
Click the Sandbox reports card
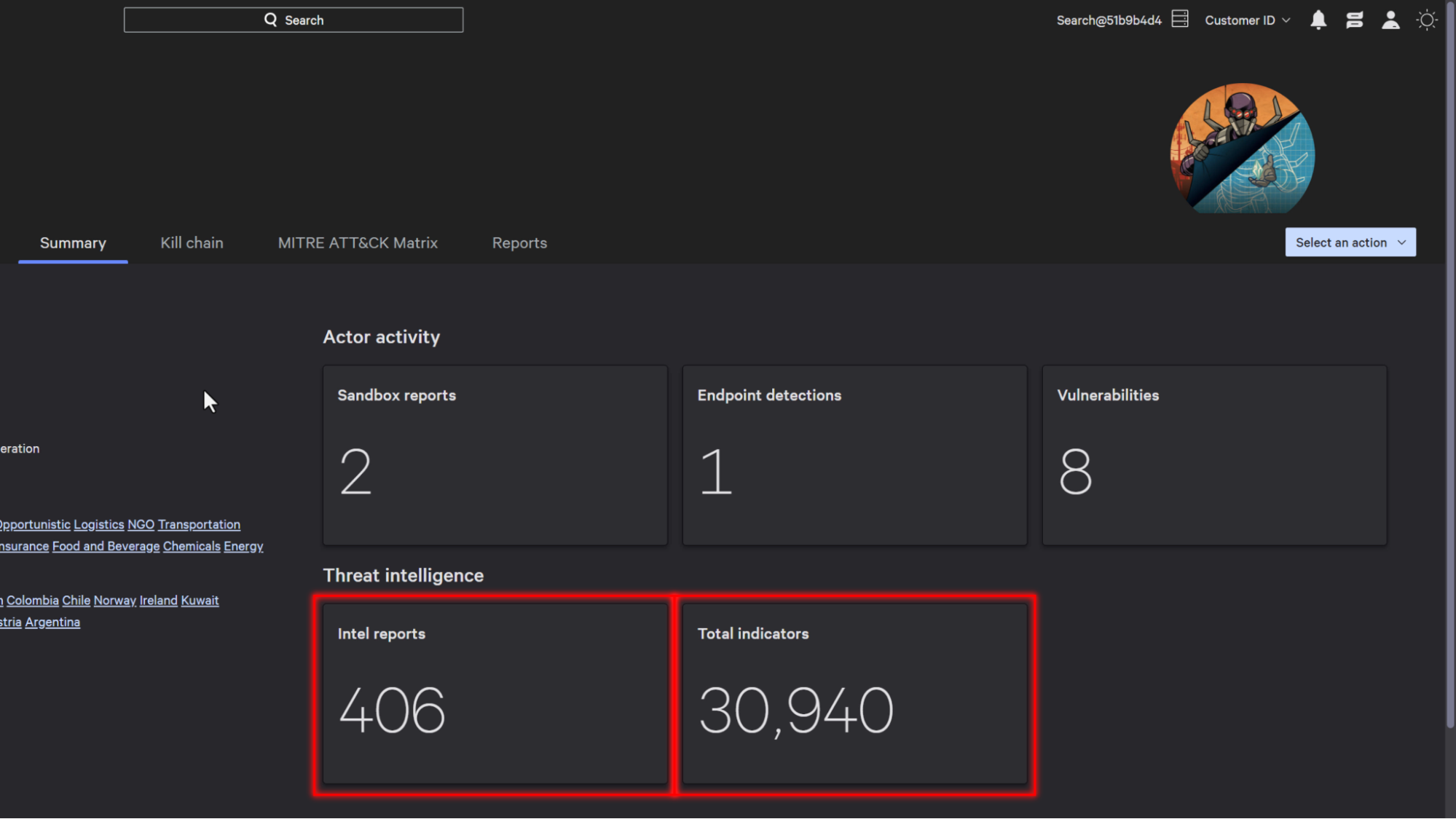point(495,455)
